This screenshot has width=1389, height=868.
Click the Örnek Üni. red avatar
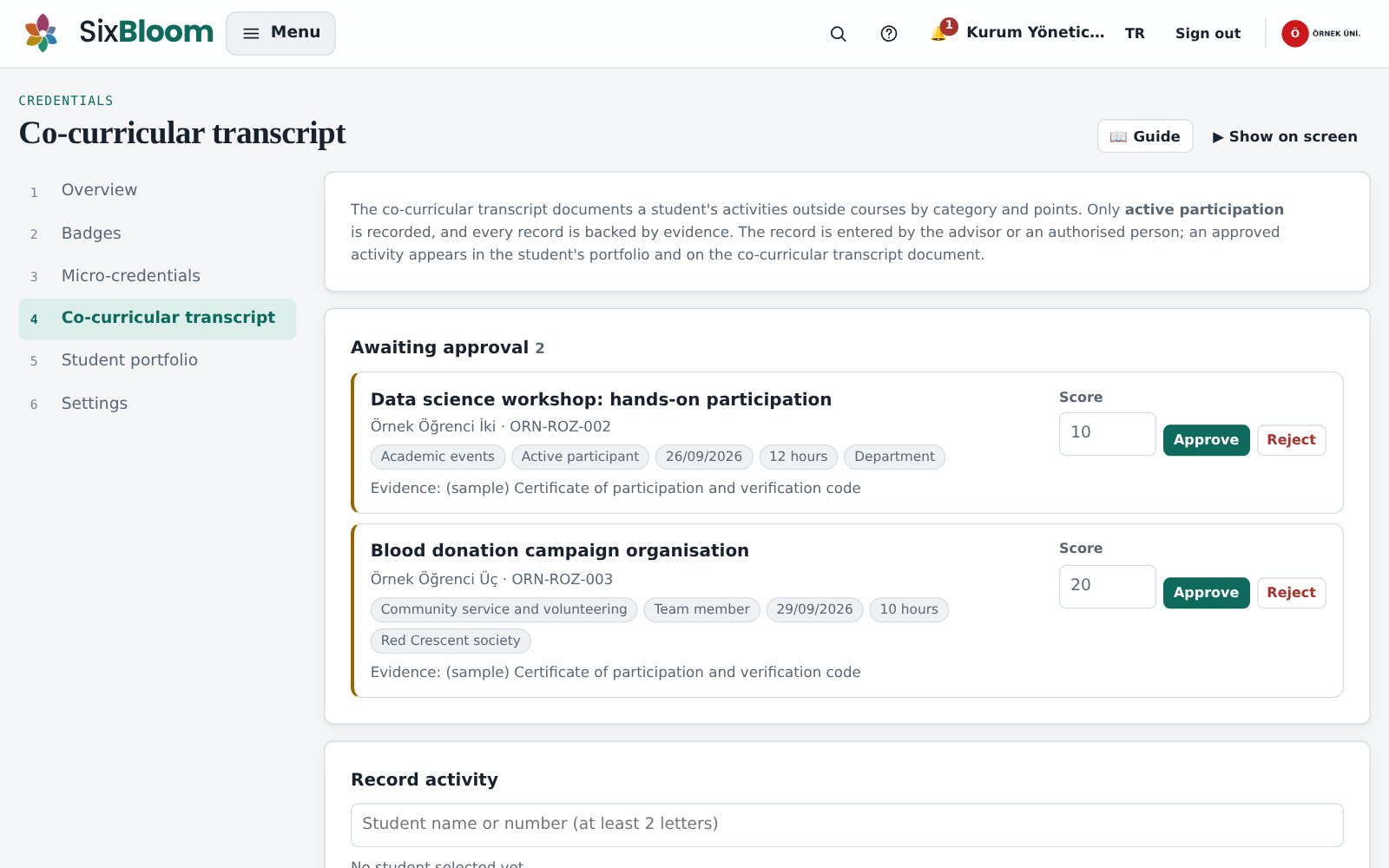[x=1294, y=33]
